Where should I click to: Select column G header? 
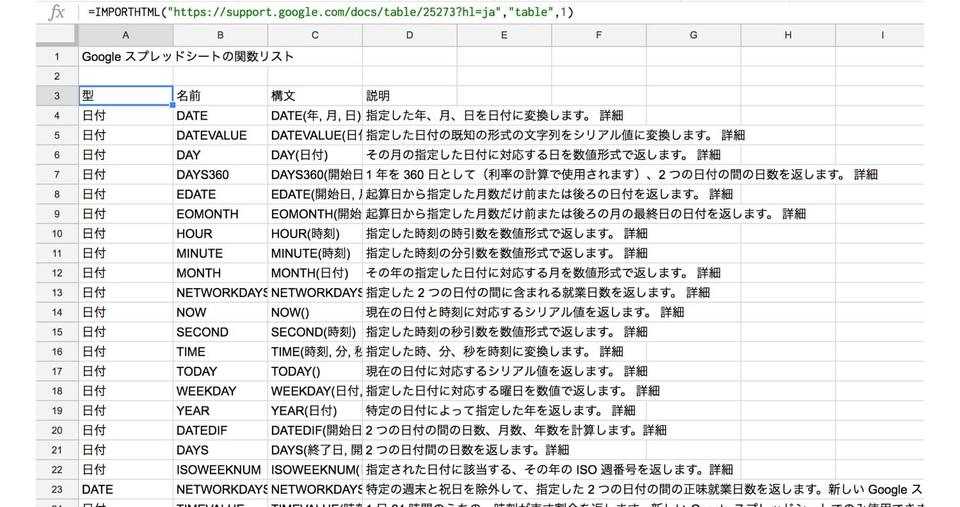693,35
